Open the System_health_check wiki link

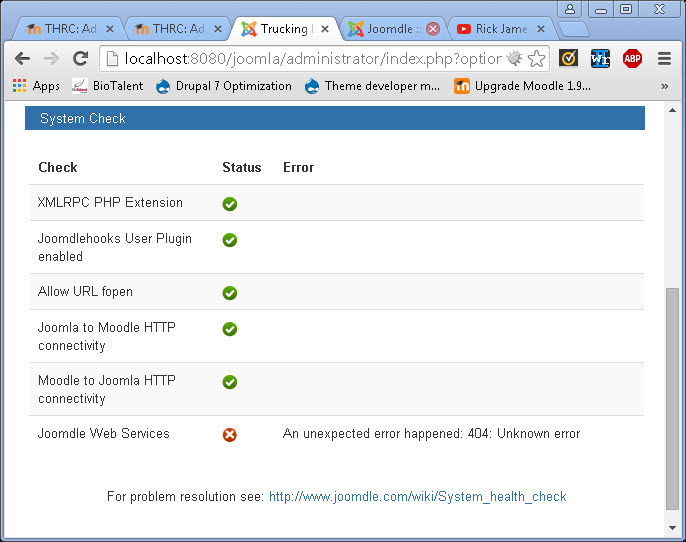[x=417, y=497]
